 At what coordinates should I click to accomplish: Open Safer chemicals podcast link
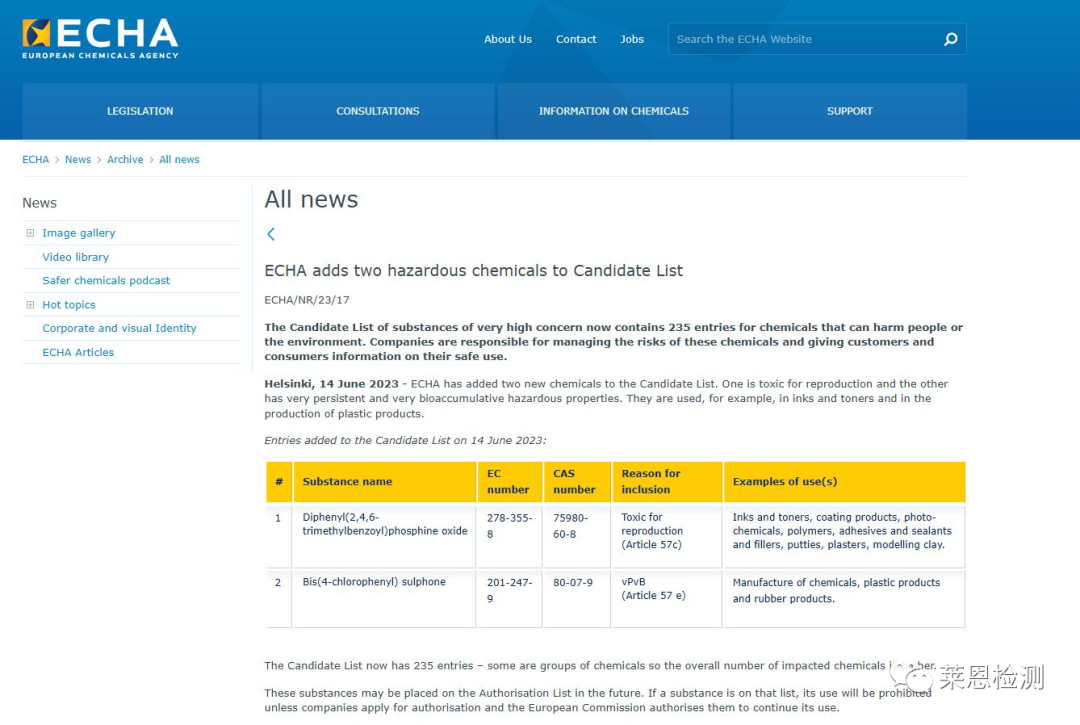(106, 281)
